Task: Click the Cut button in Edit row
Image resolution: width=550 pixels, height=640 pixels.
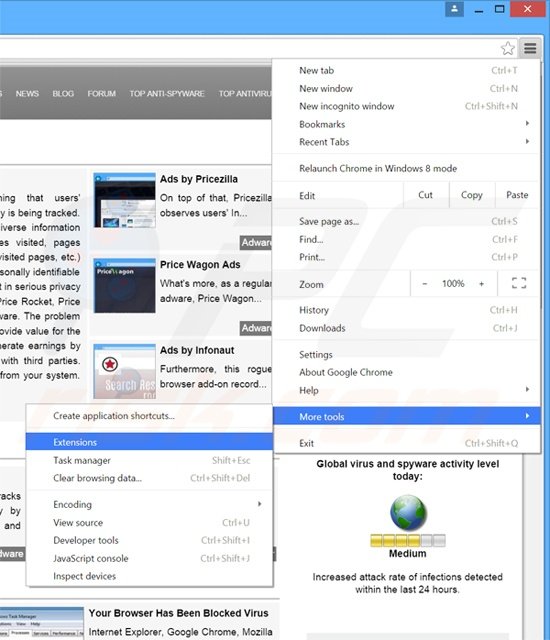Action: (x=426, y=195)
